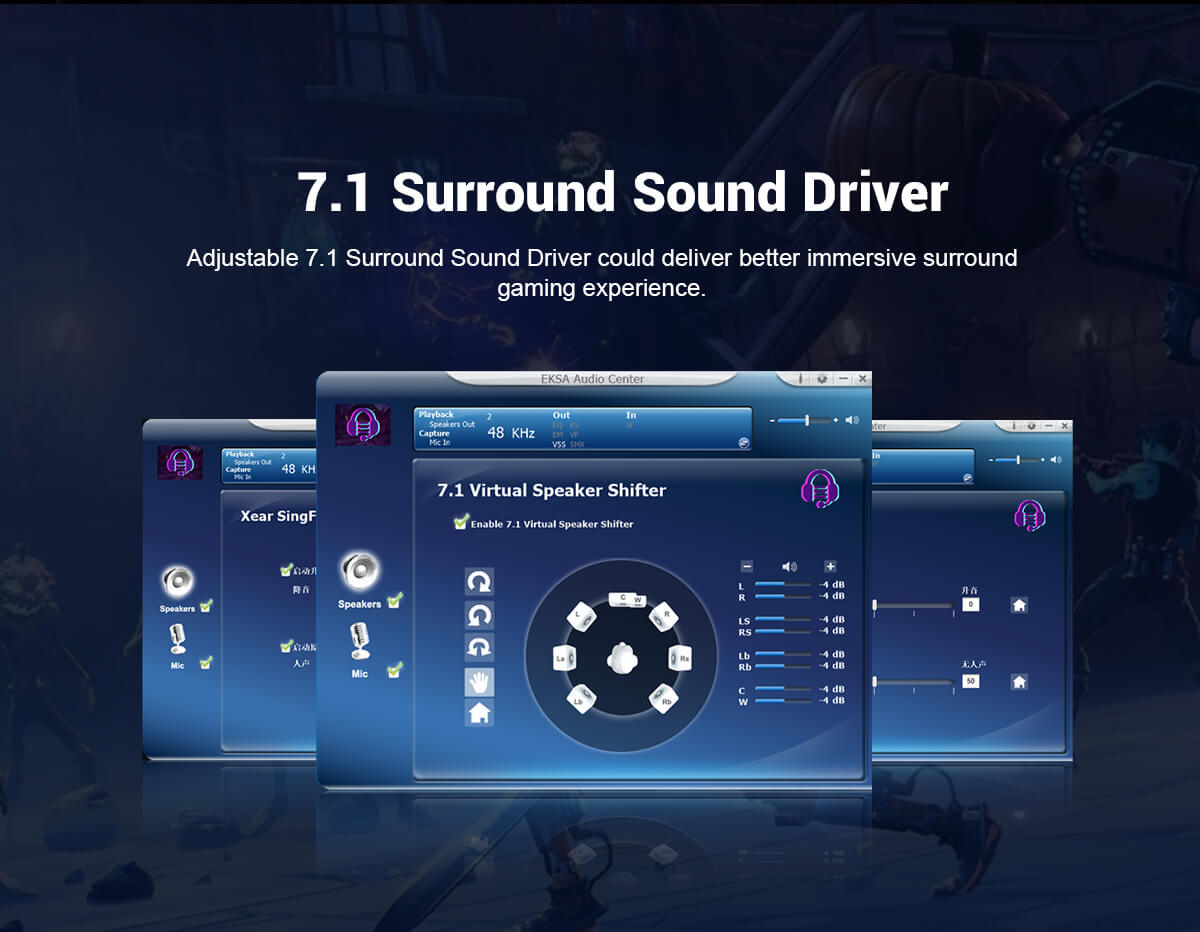Click the slider beside the 0 value box

(x=912, y=605)
